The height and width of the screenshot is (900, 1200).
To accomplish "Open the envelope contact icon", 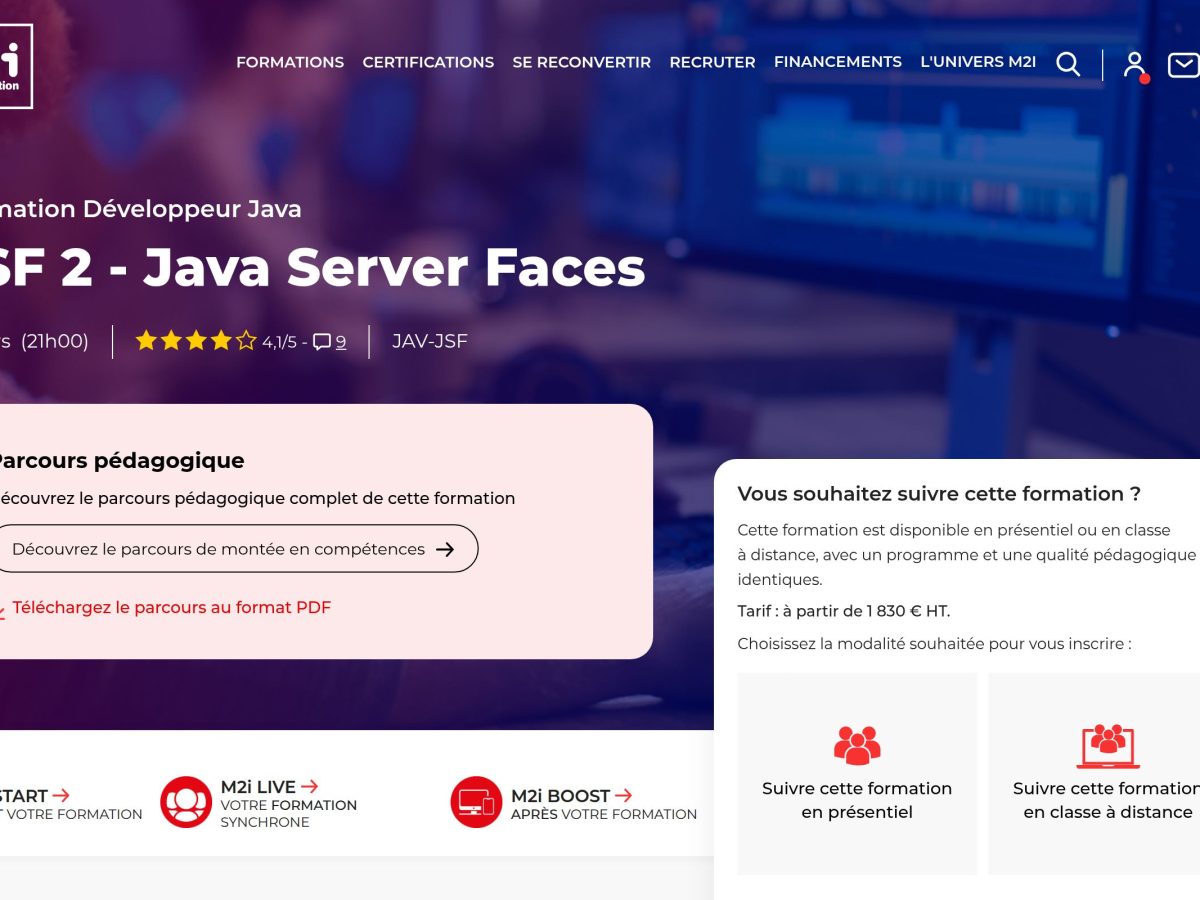I will pyautogui.click(x=1183, y=65).
